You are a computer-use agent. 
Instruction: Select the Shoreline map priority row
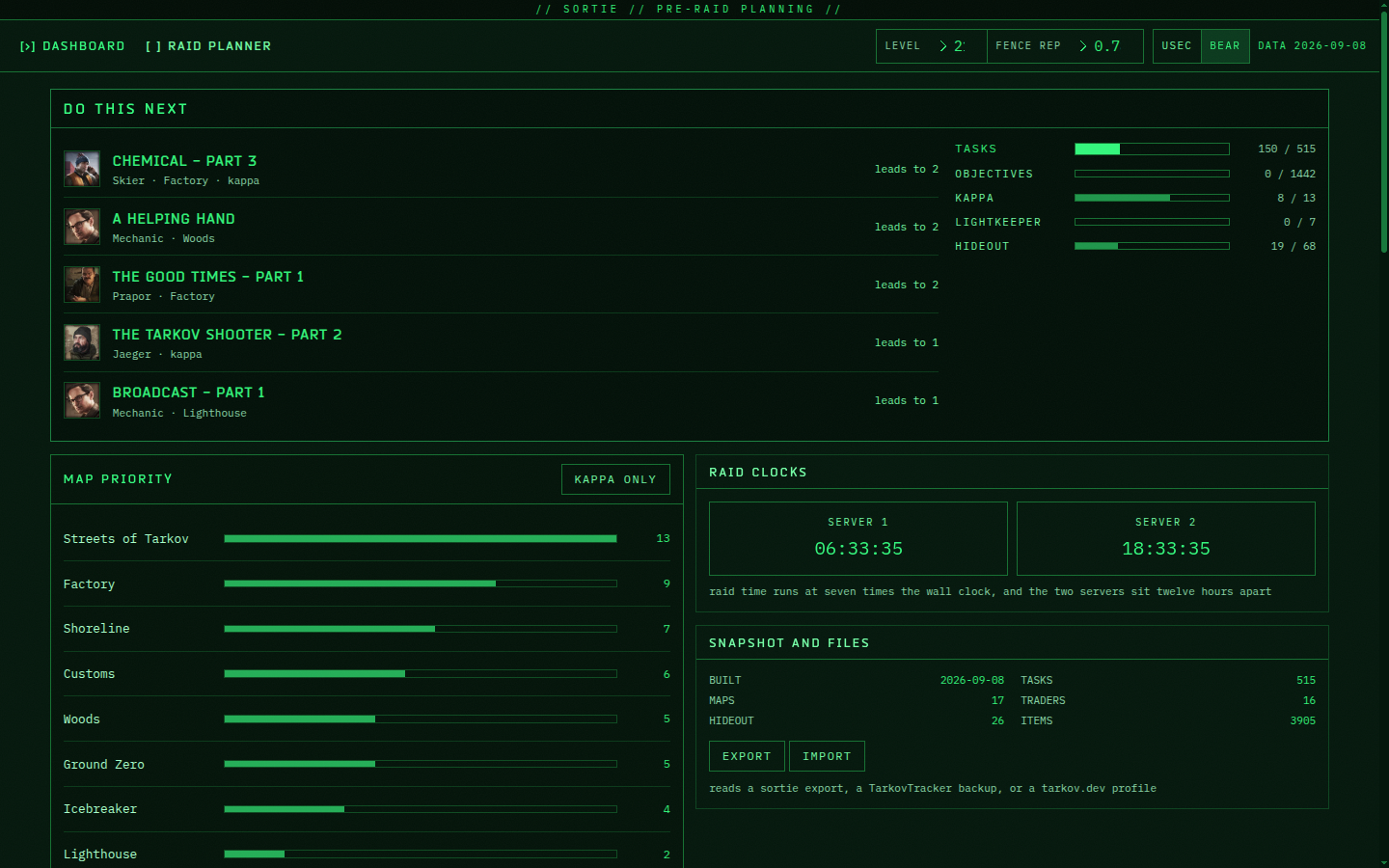point(367,629)
